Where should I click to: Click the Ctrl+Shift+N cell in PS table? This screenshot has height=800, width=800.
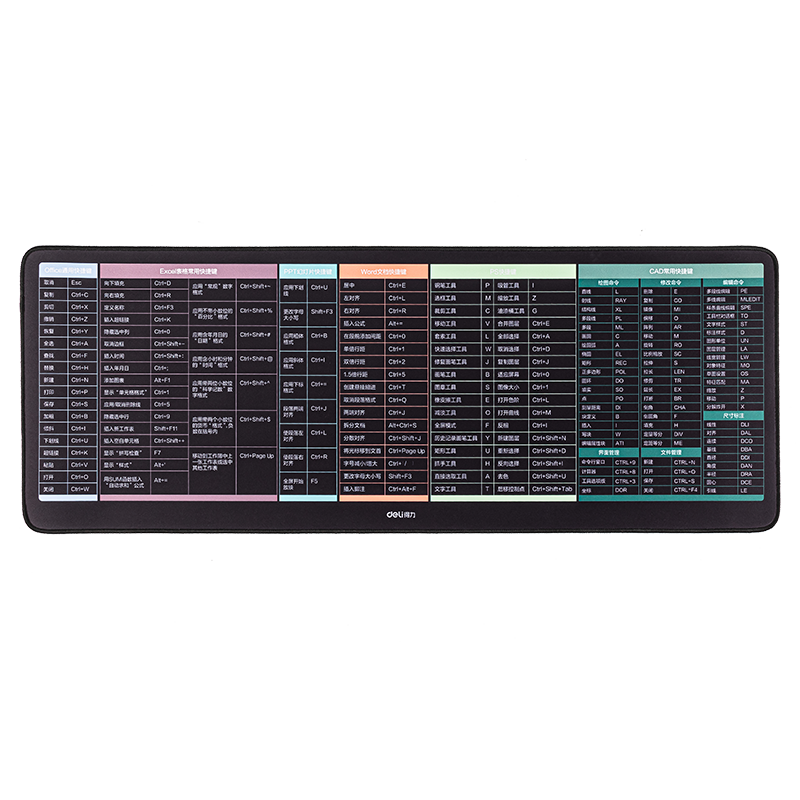(x=553, y=438)
